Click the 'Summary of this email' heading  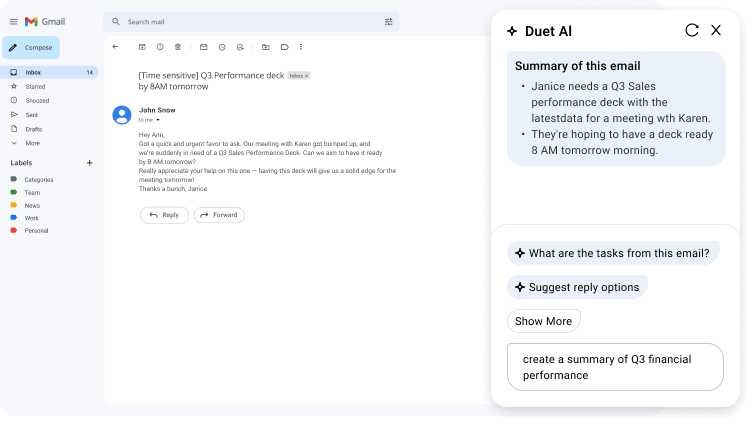coord(578,66)
